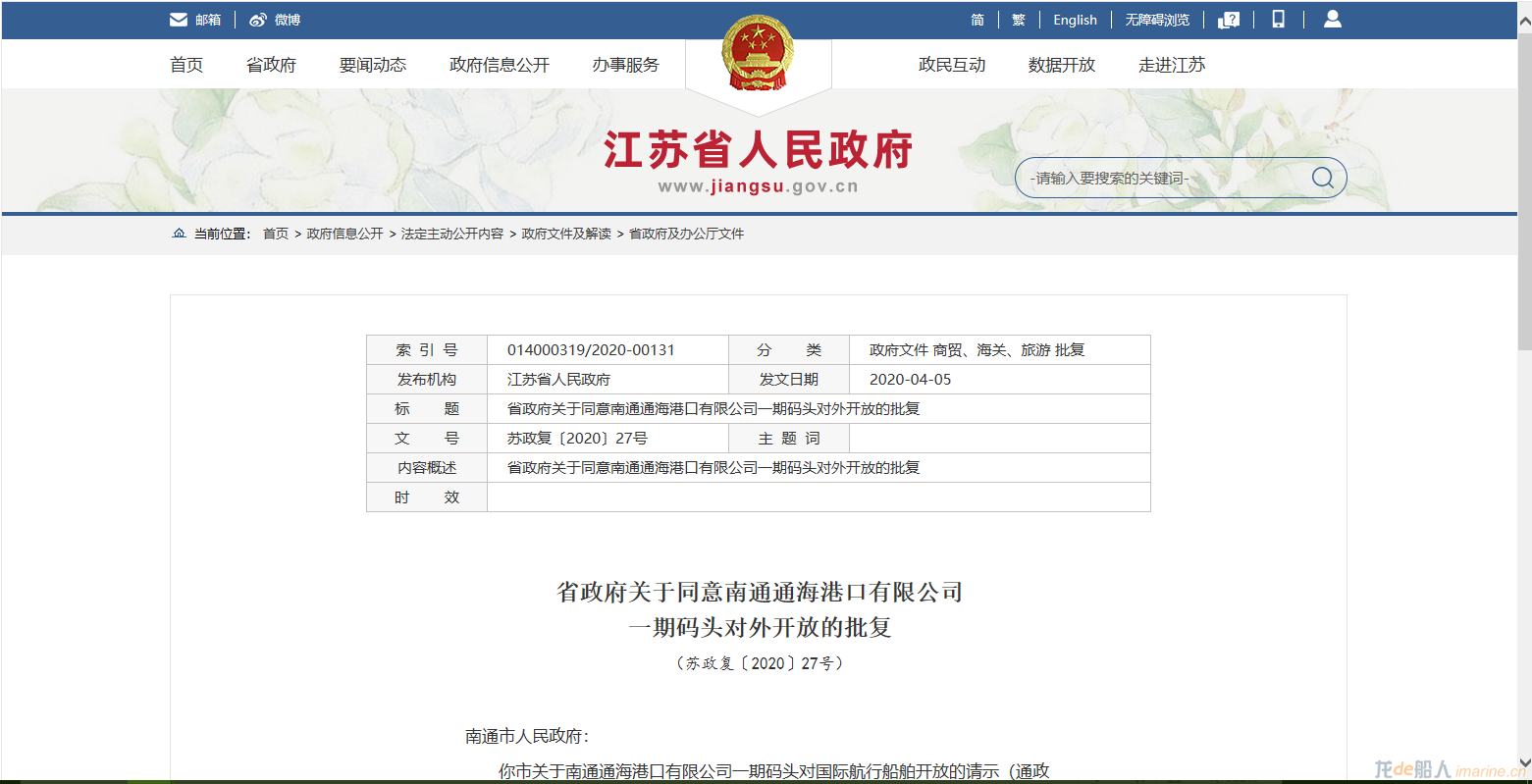
Task: Switch to 简 simplified Chinese
Action: click(977, 20)
